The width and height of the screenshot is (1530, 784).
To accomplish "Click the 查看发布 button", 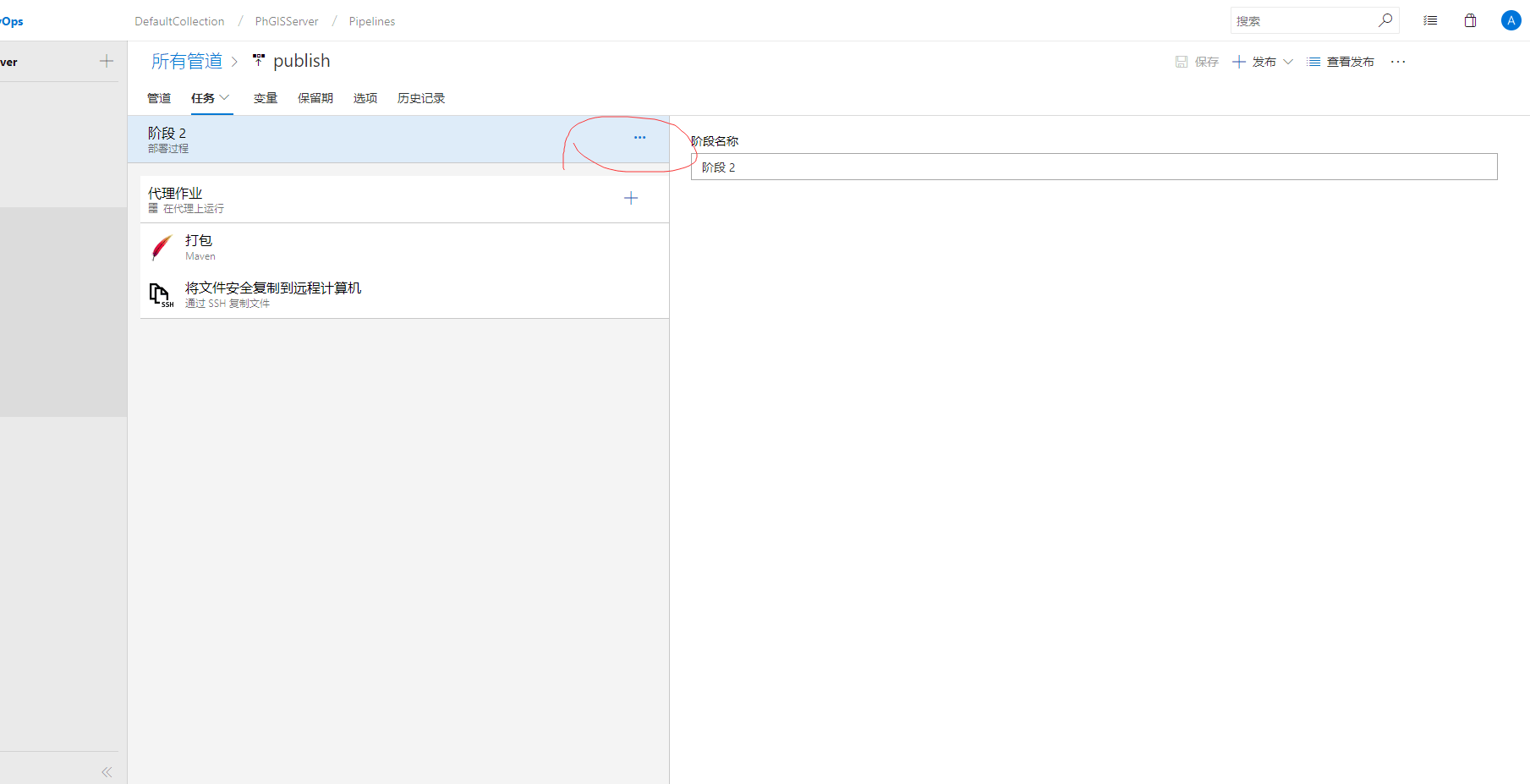I will tap(1341, 62).
